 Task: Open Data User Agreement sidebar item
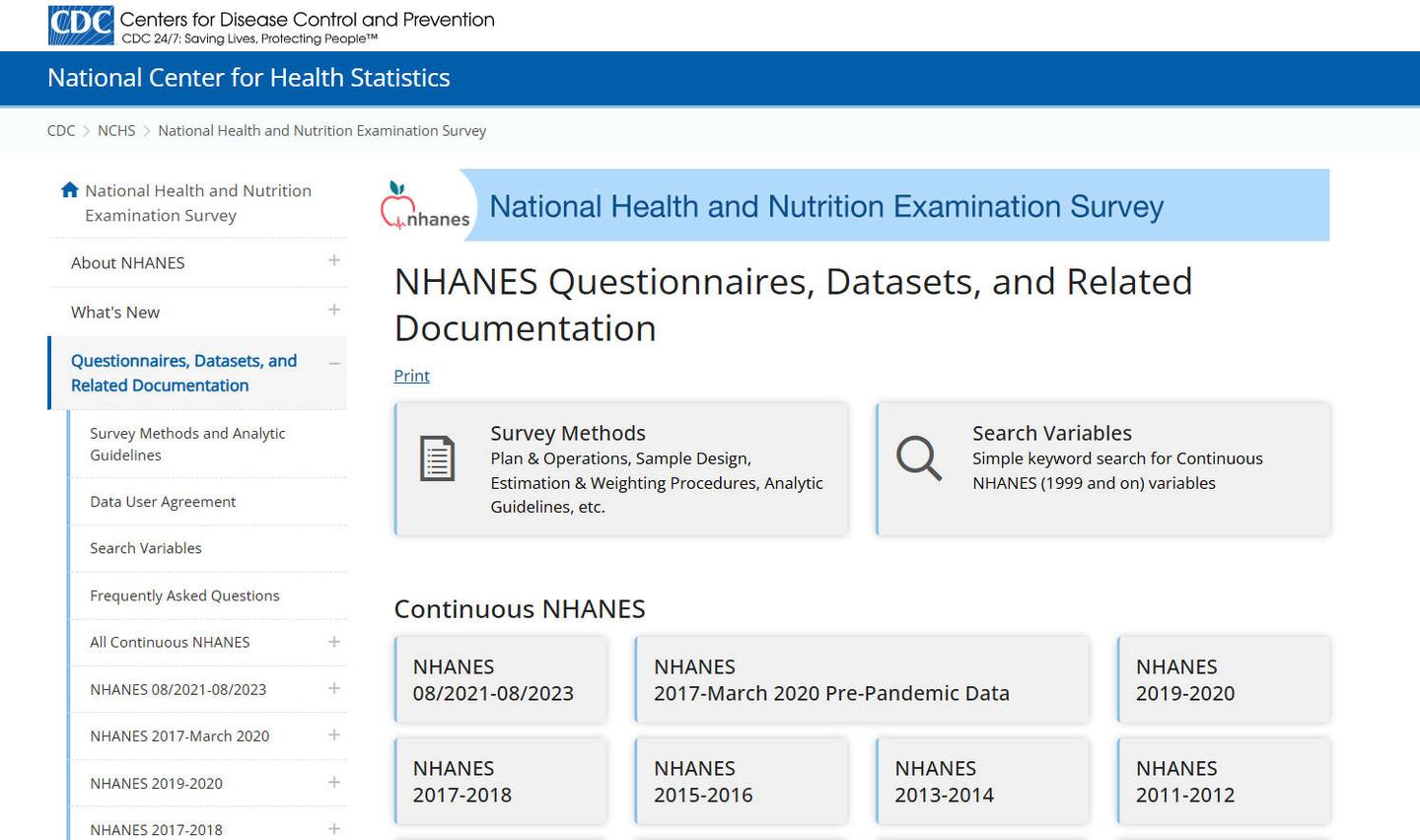pyautogui.click(x=163, y=502)
